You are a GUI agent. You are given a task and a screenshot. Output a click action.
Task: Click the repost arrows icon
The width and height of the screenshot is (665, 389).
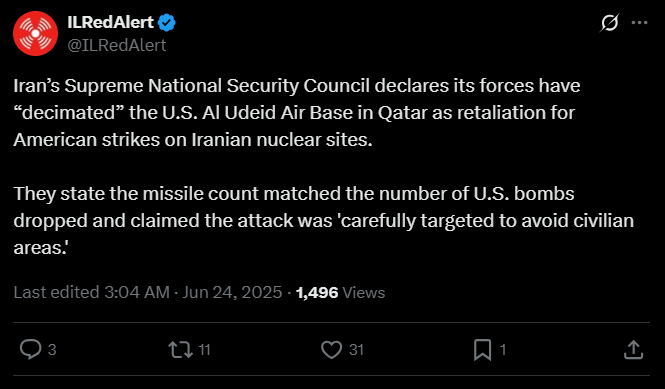(x=181, y=350)
